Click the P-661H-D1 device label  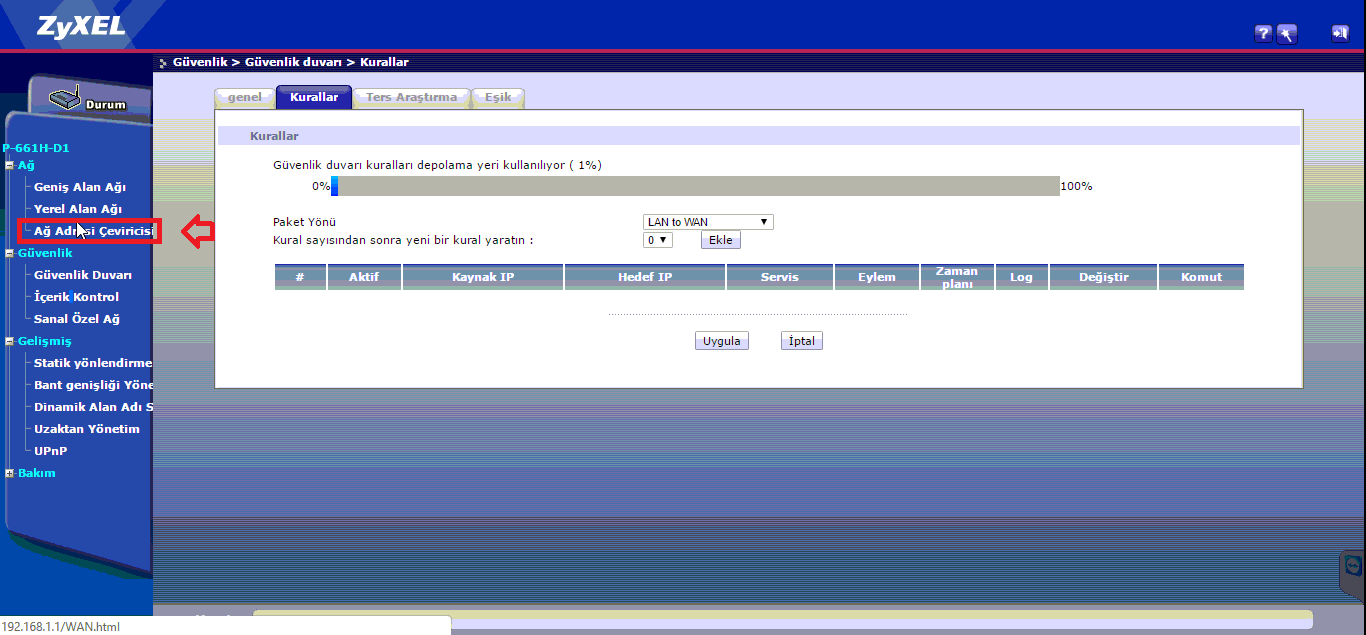[x=36, y=148]
